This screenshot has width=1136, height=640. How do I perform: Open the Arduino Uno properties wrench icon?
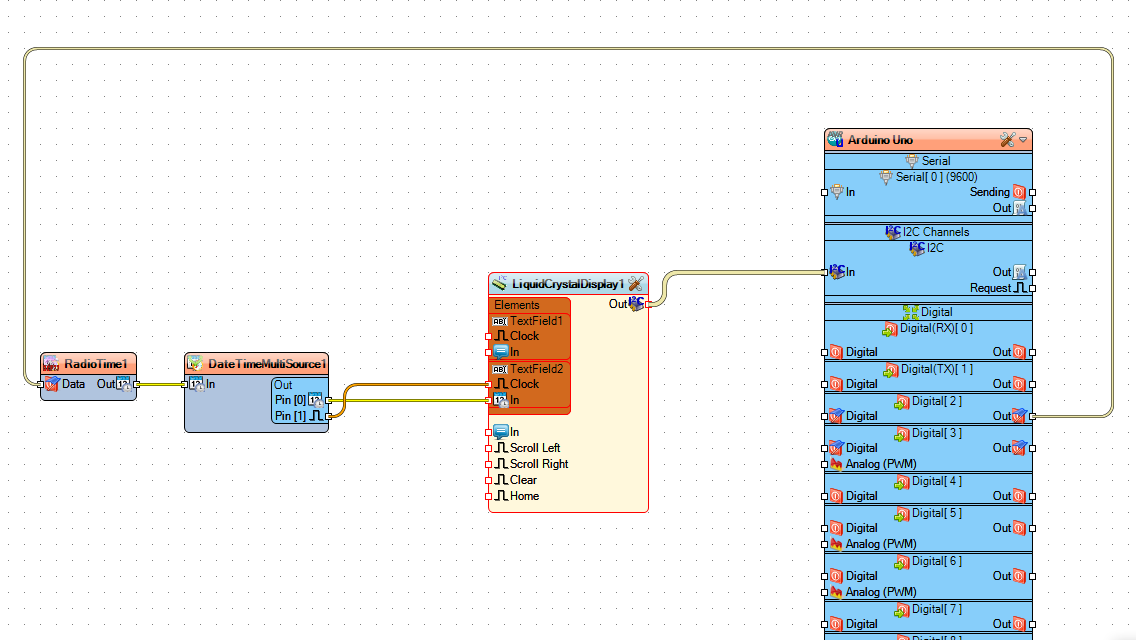coord(1008,139)
